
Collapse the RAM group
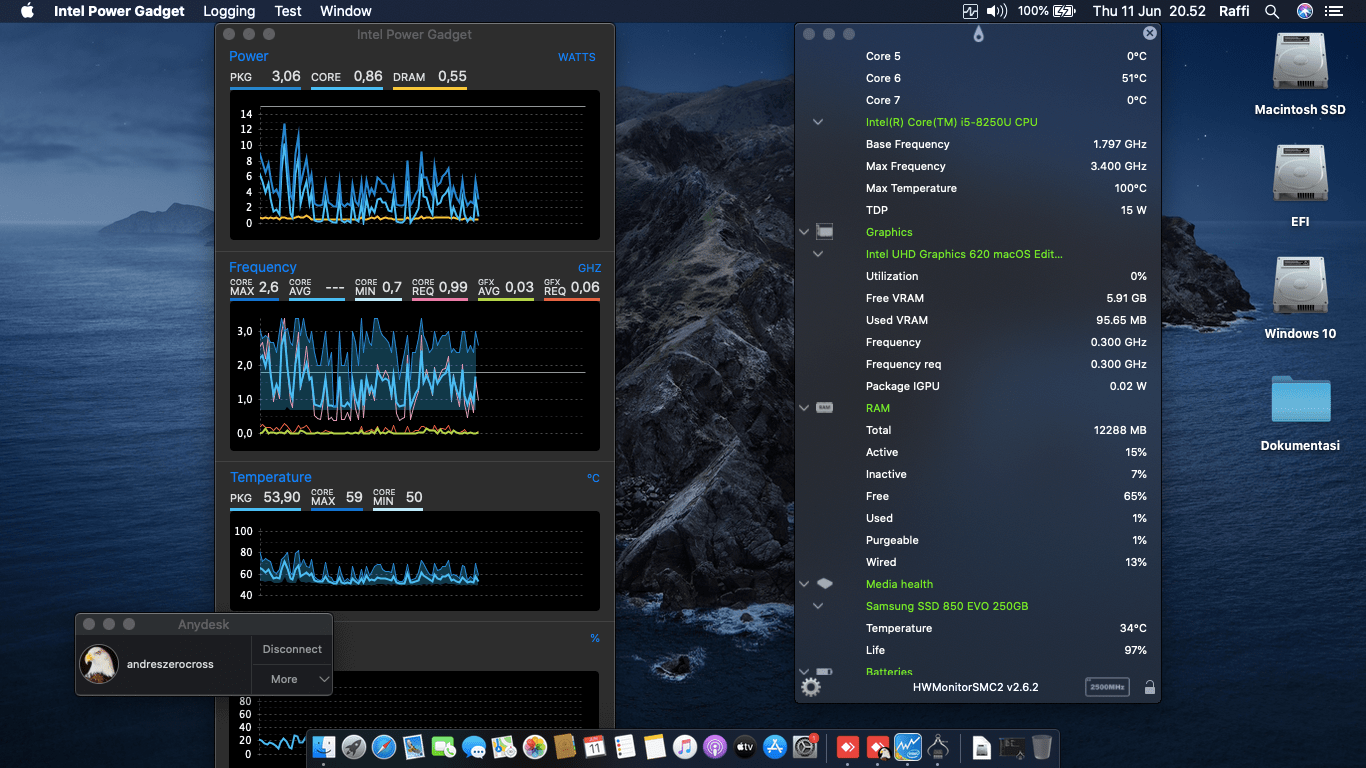(803, 408)
